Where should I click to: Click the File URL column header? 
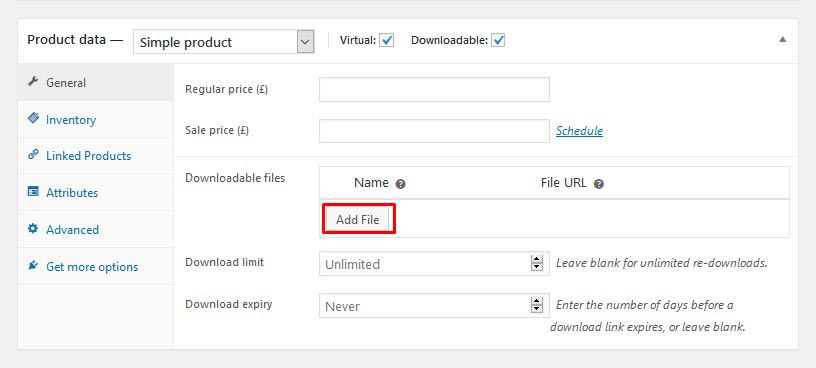click(x=564, y=183)
